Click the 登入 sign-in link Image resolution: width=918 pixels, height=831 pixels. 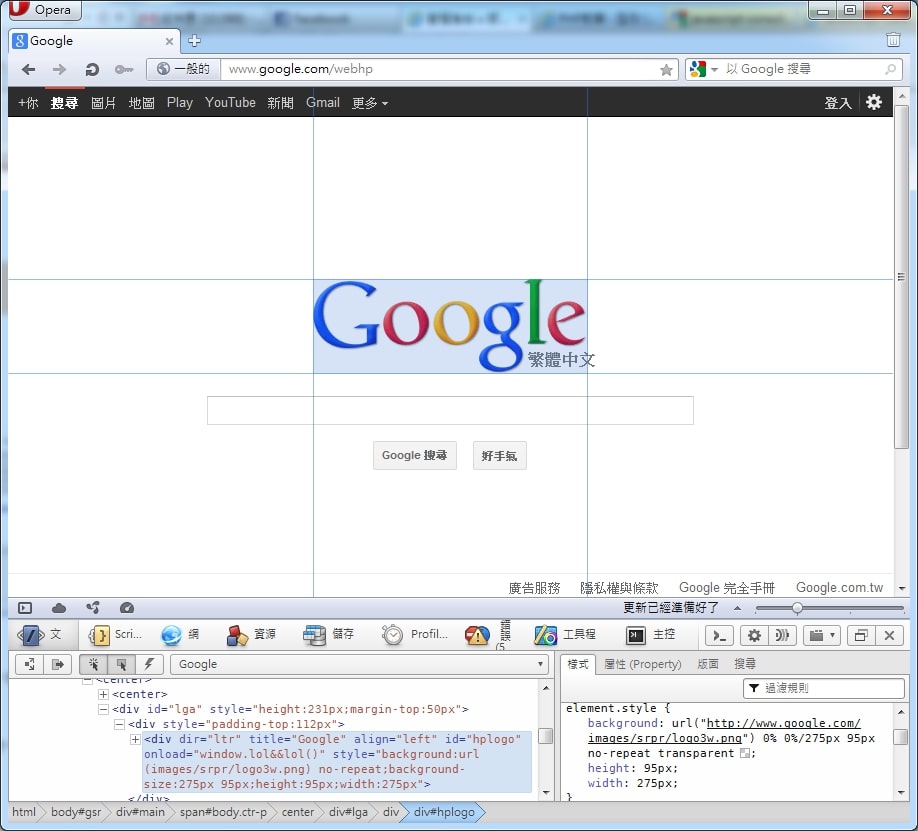pyautogui.click(x=837, y=103)
